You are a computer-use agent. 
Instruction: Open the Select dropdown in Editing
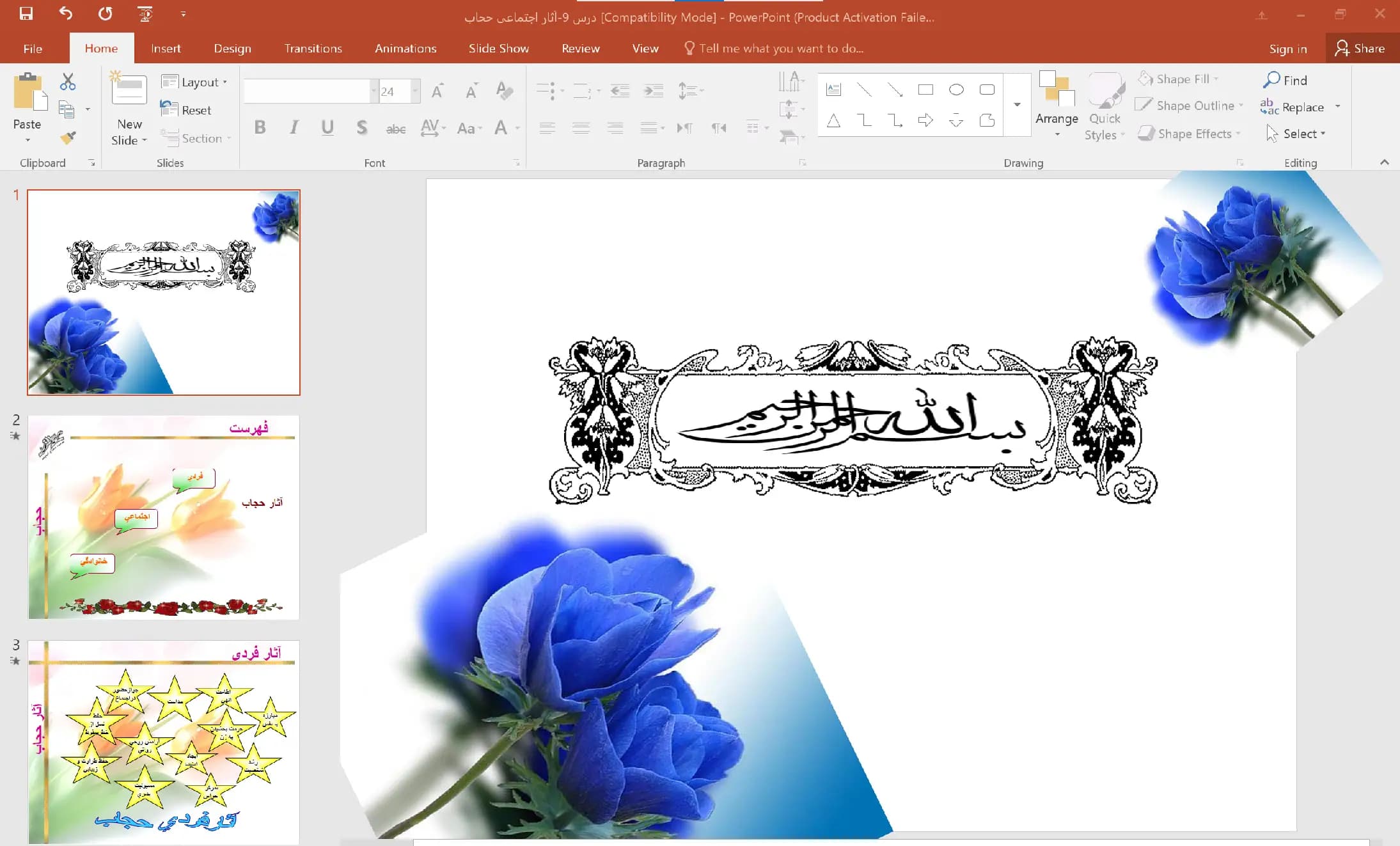(x=1296, y=134)
